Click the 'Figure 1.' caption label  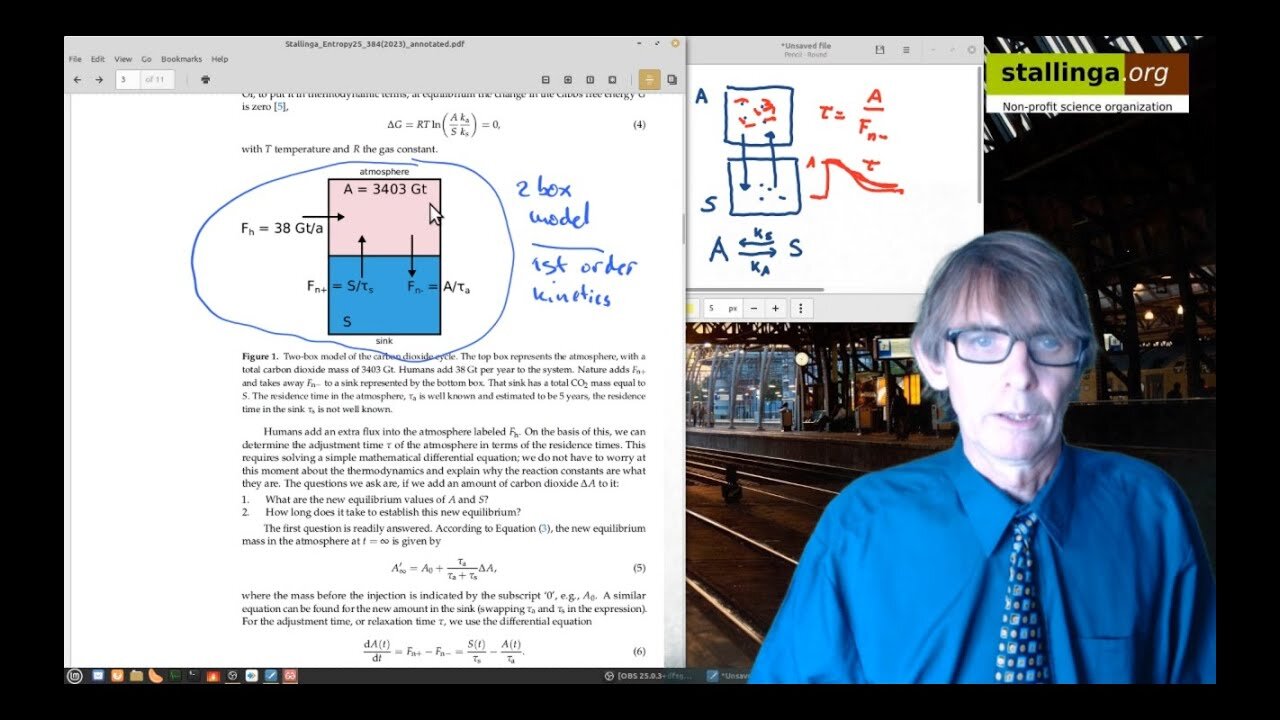[260, 357]
